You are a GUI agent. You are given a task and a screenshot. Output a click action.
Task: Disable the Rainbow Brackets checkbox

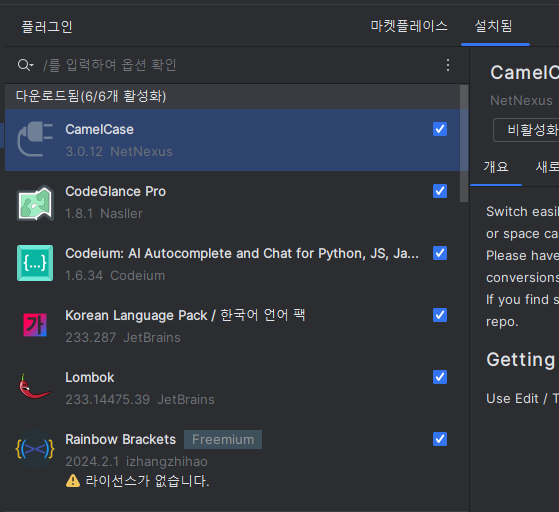point(440,439)
